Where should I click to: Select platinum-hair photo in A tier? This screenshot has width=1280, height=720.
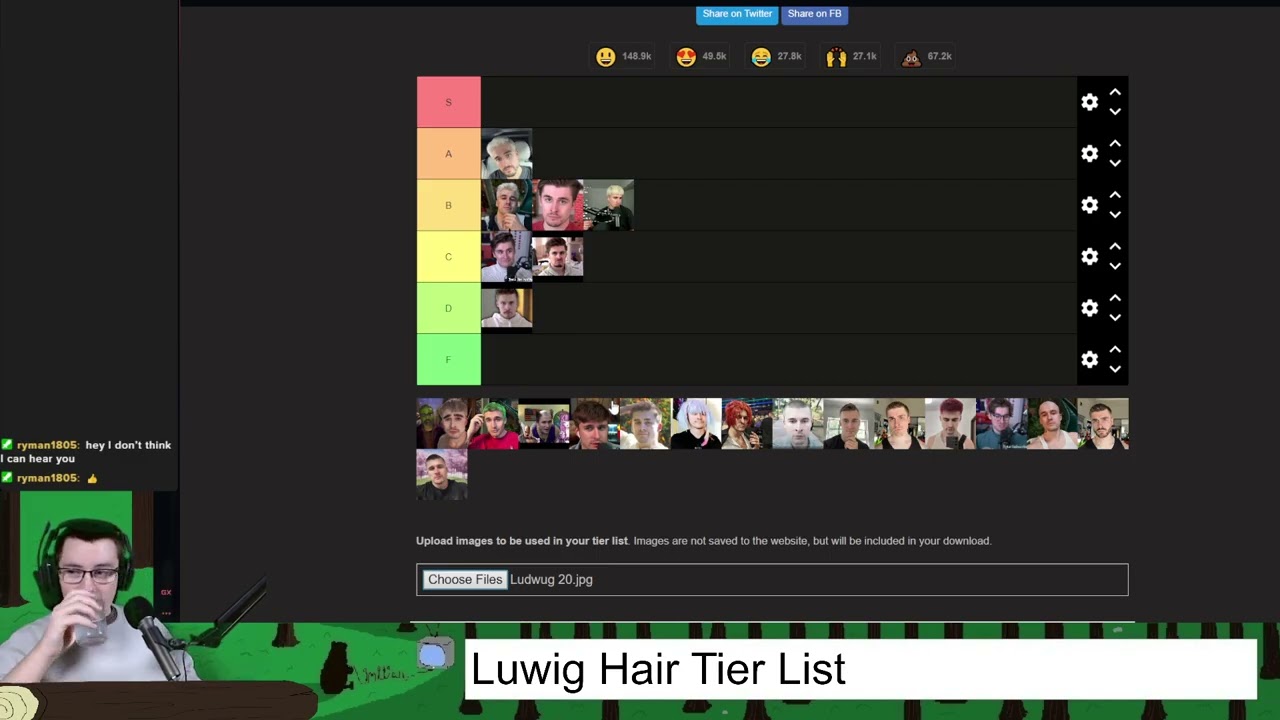[x=507, y=154]
